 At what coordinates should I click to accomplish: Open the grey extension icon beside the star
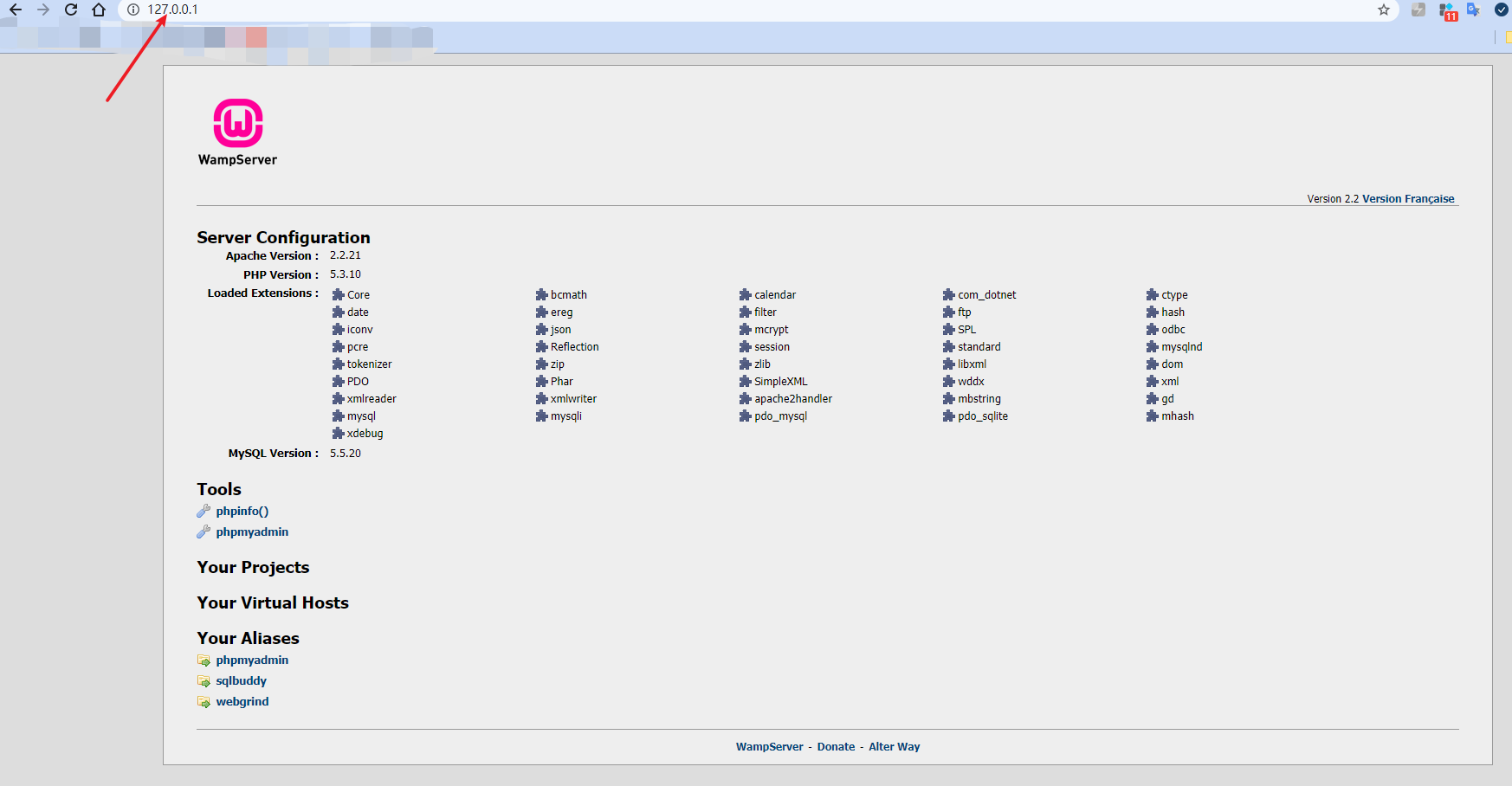coord(1418,10)
